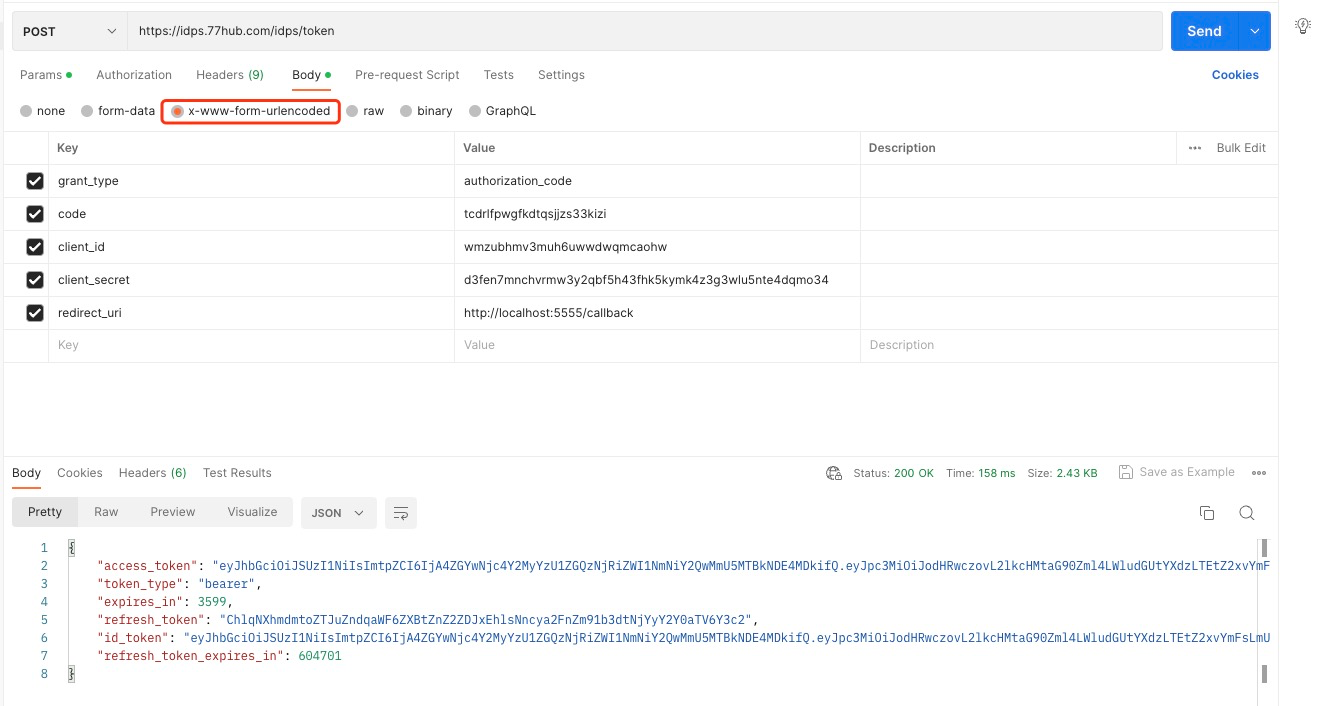Uncheck the grant_type parameter checkbox
Screen dimensions: 1320x706
coord(35,181)
